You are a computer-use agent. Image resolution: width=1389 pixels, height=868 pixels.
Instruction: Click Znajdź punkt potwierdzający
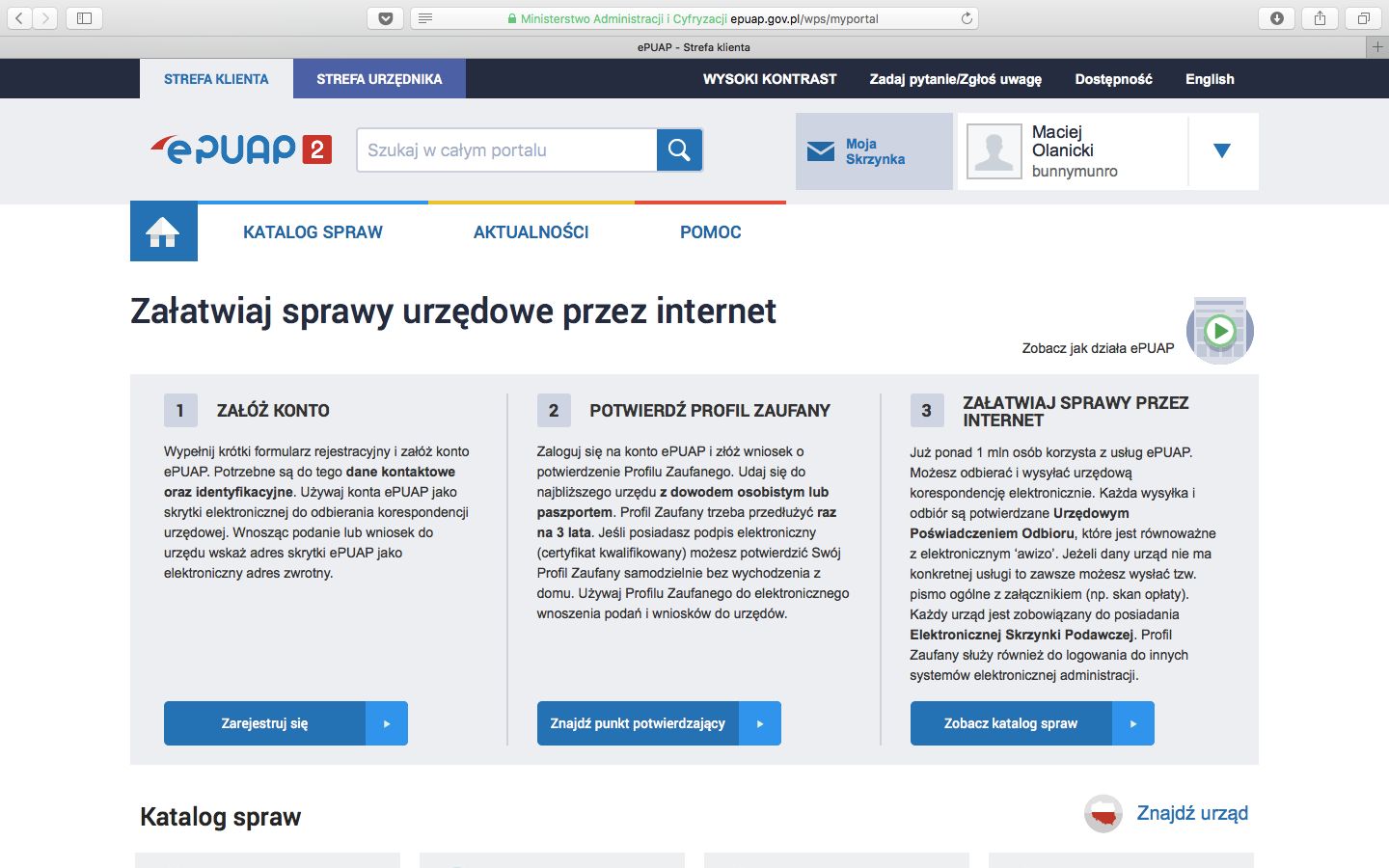(x=638, y=723)
